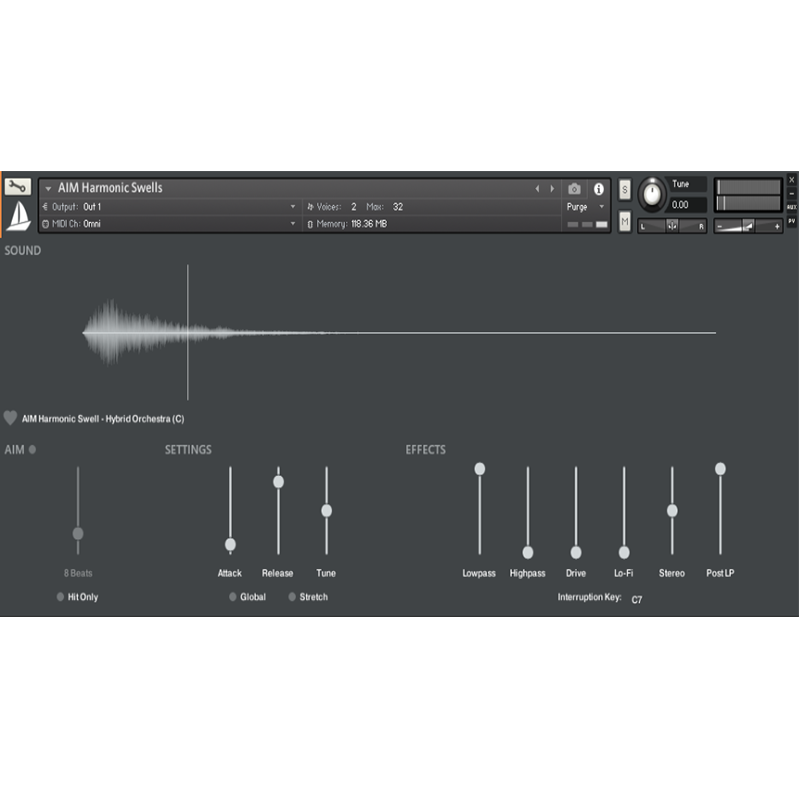Go to next instrument preset arrow
Viewport: 800px width, 800px height.
pyautogui.click(x=552, y=189)
